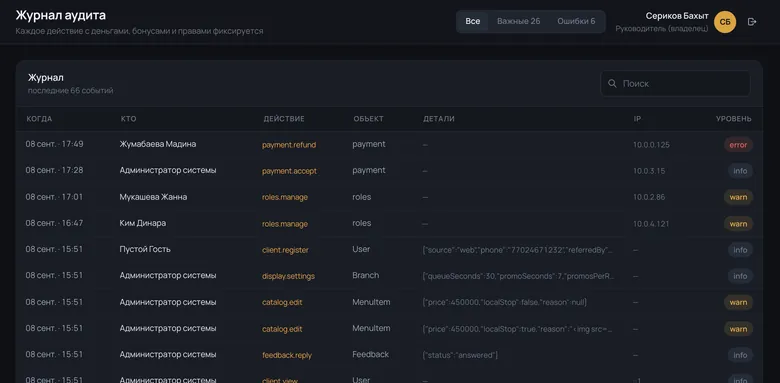Click the Branch object cell
The width and height of the screenshot is (780, 383).
[366, 276]
